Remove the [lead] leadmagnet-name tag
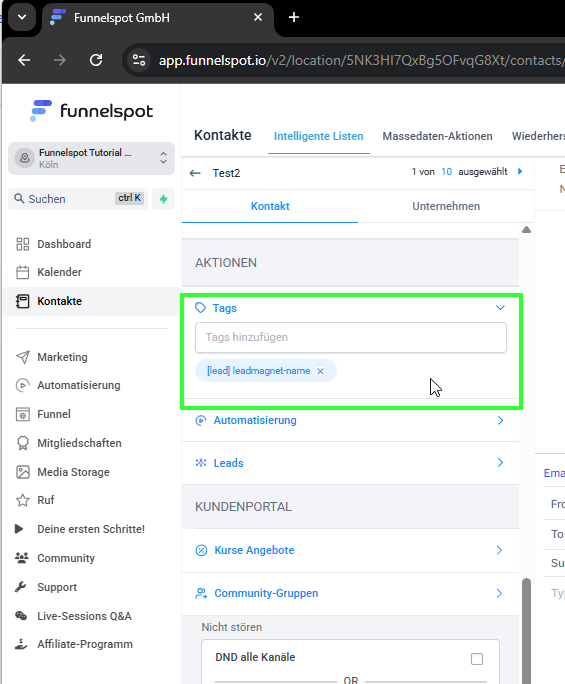Screen dimensions: 565x684 pos(320,371)
